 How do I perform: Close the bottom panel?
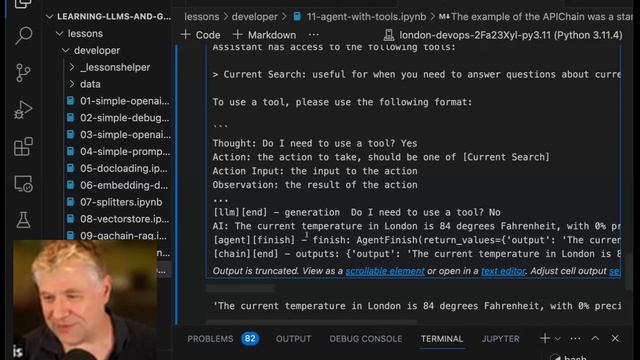(x=615, y=338)
